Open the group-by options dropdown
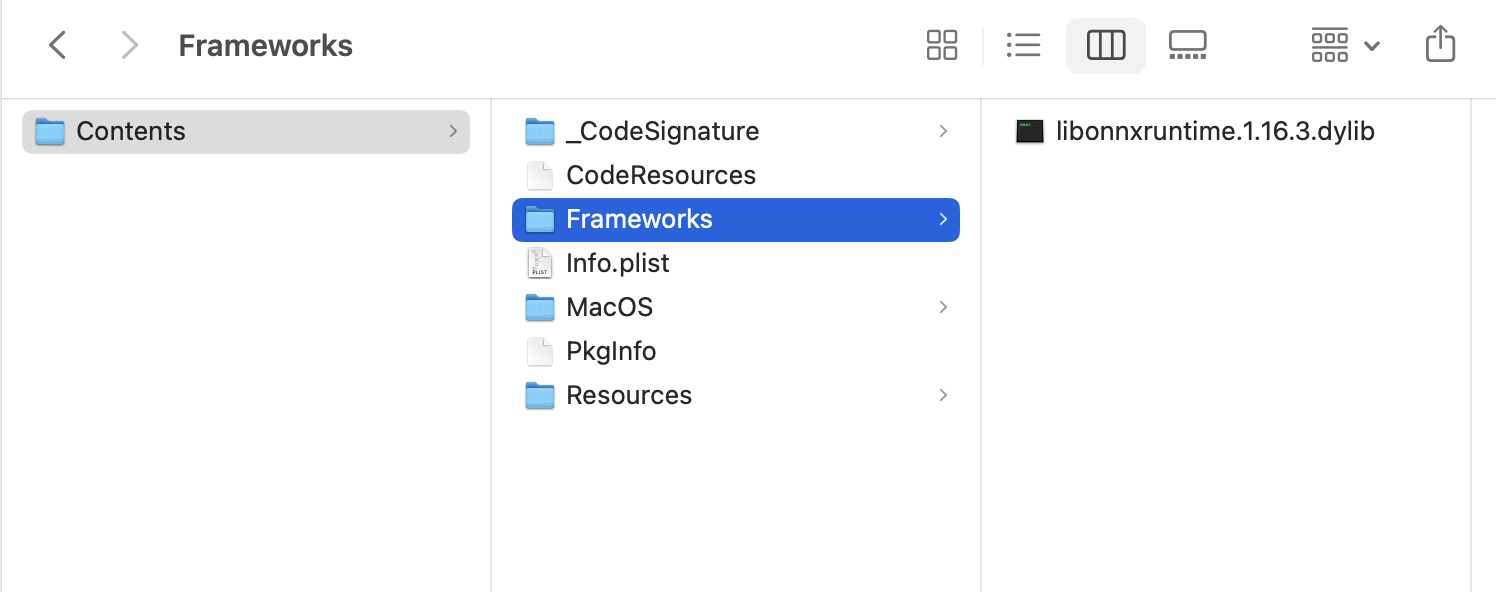Viewport: 1496px width, 592px height. [1345, 45]
